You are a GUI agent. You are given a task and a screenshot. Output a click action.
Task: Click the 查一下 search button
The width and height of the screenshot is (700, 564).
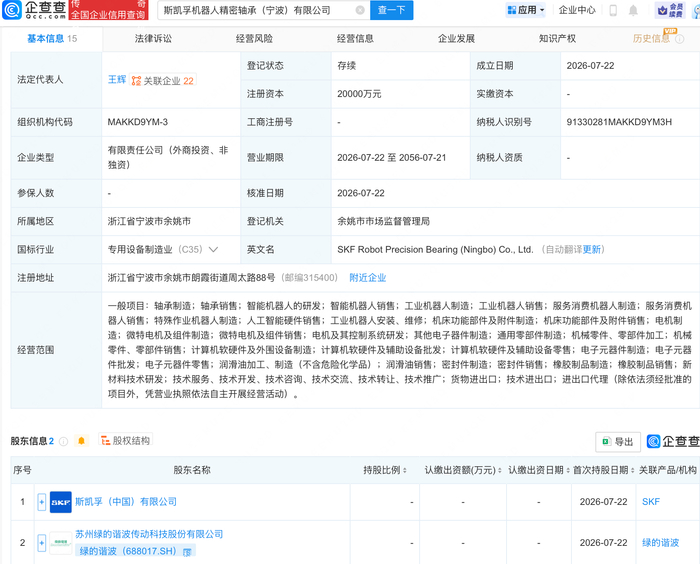click(x=392, y=10)
